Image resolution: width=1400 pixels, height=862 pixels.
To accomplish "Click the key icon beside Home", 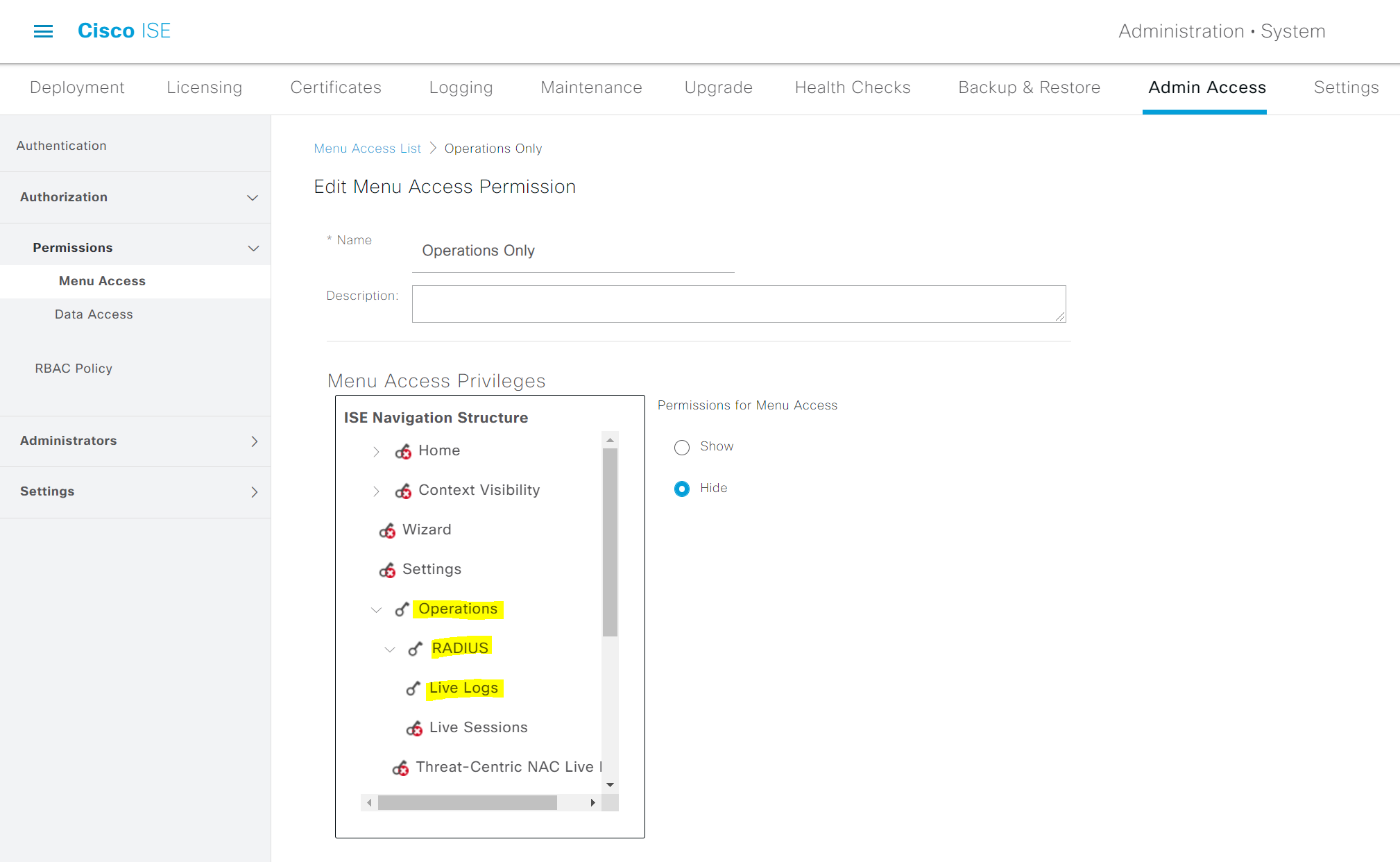I will point(403,452).
